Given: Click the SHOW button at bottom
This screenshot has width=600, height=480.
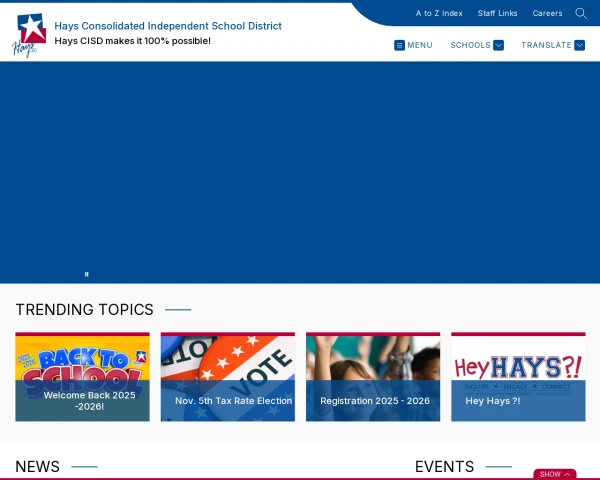Looking at the screenshot, I should (555, 474).
